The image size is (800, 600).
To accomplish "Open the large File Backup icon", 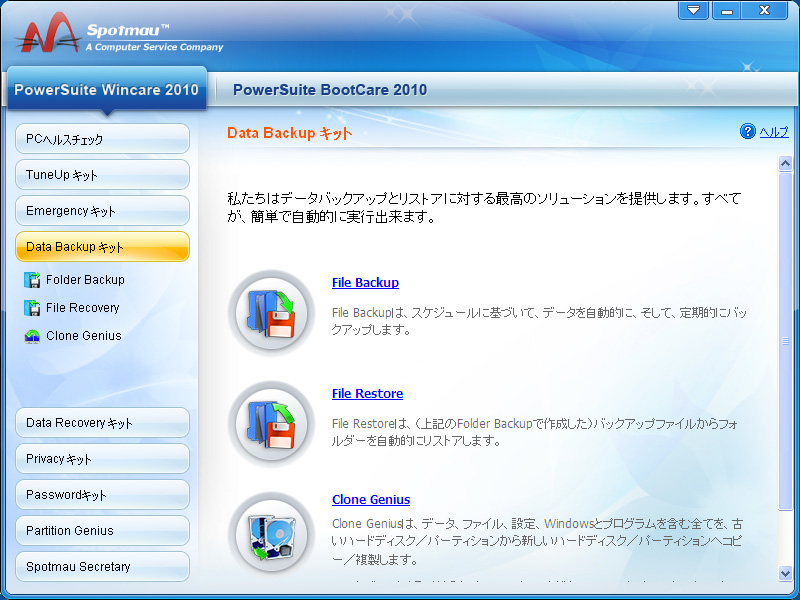I will [x=271, y=313].
